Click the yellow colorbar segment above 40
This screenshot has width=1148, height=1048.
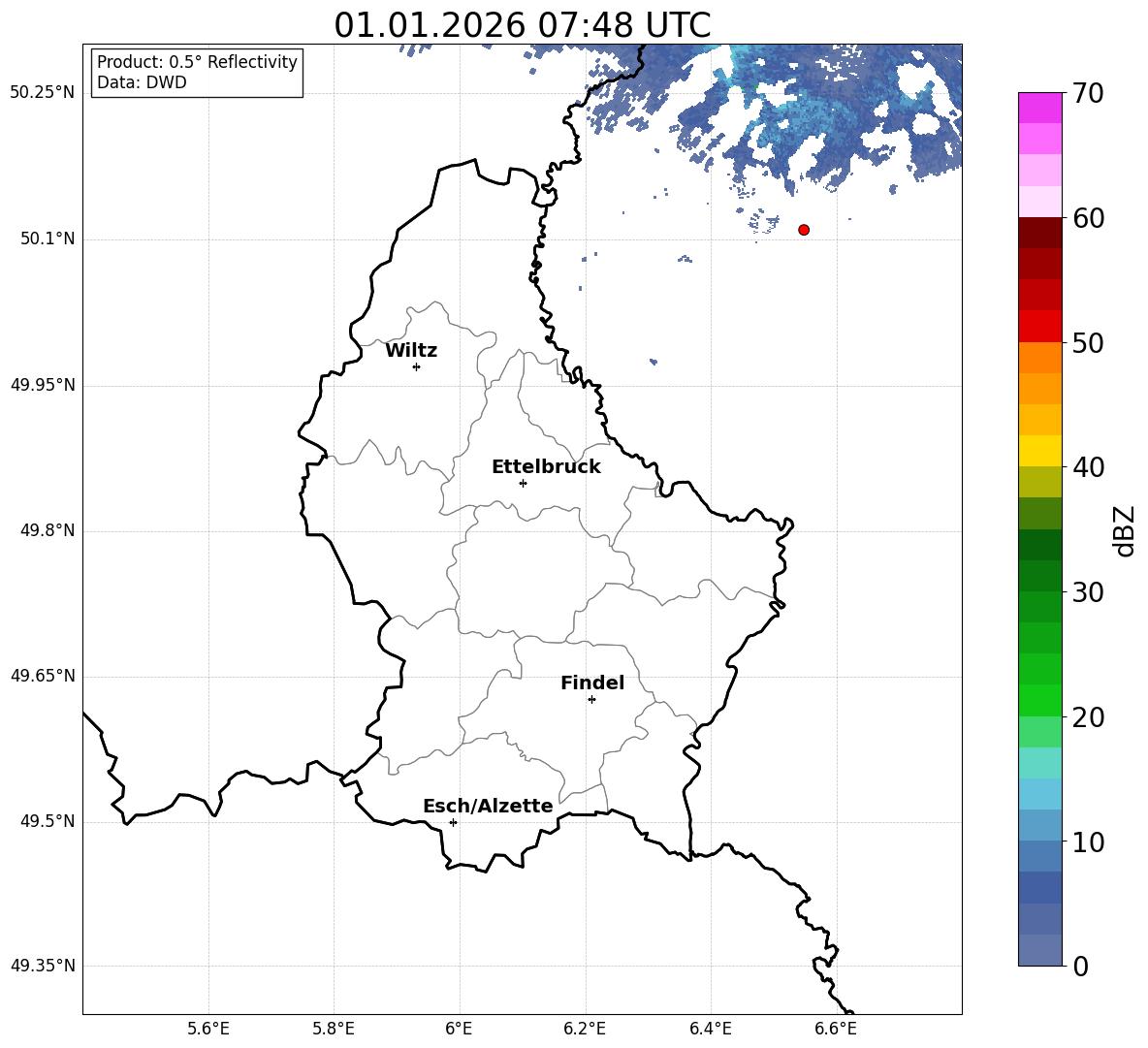point(1039,452)
